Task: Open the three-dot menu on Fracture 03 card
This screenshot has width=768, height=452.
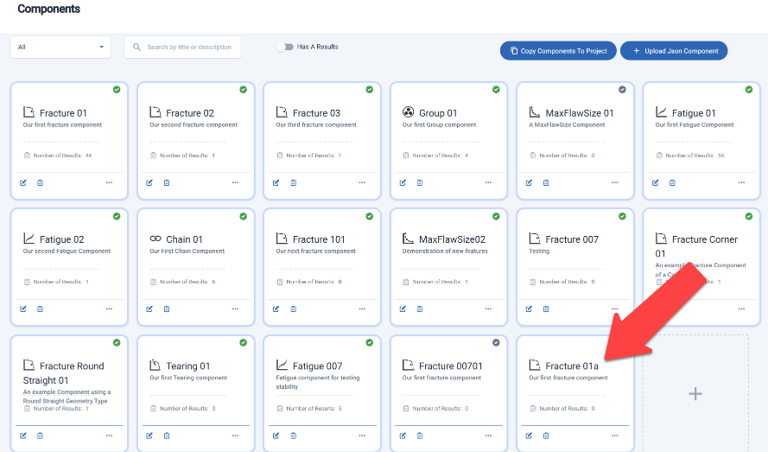Action: click(x=362, y=182)
